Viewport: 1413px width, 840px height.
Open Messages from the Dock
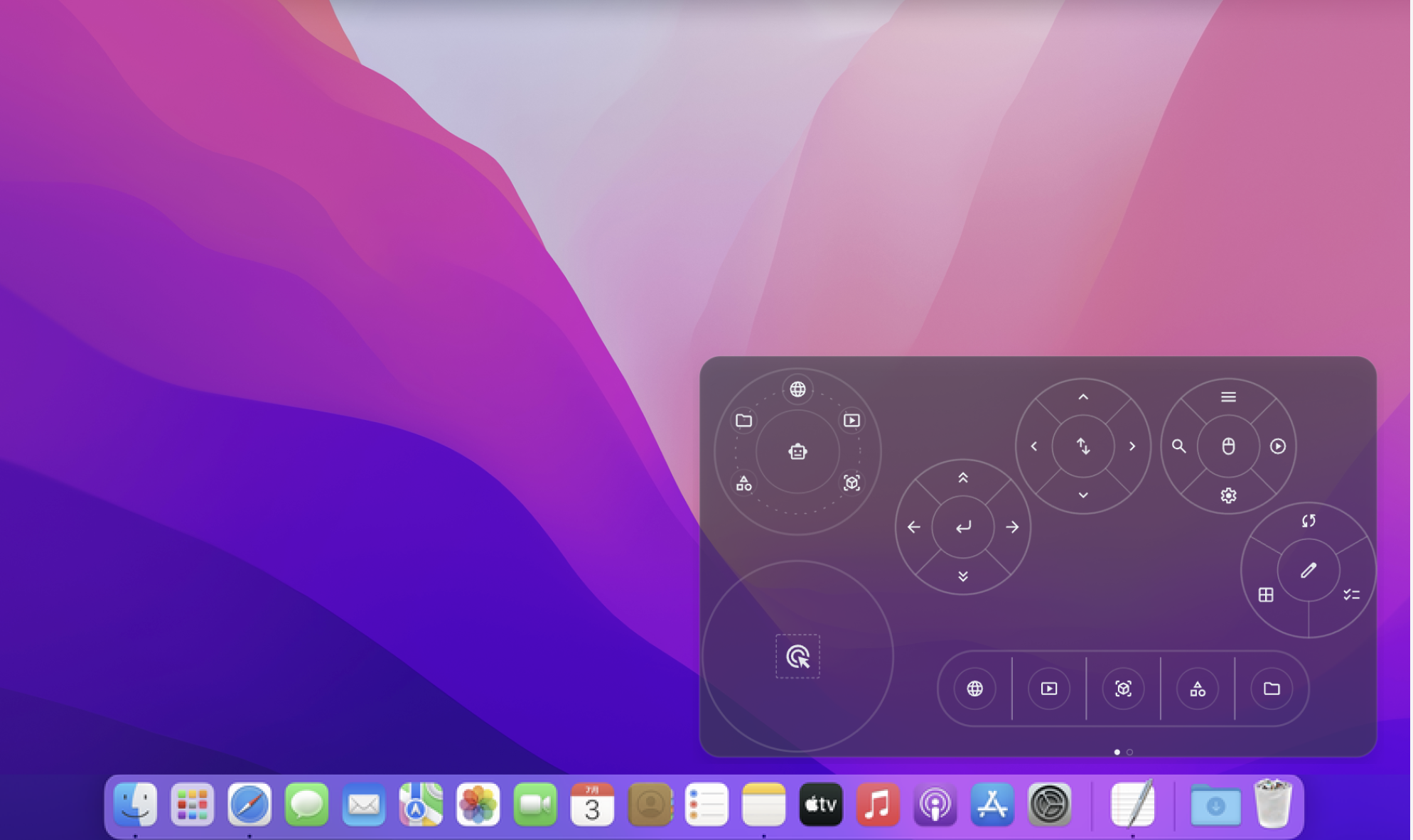tap(307, 805)
